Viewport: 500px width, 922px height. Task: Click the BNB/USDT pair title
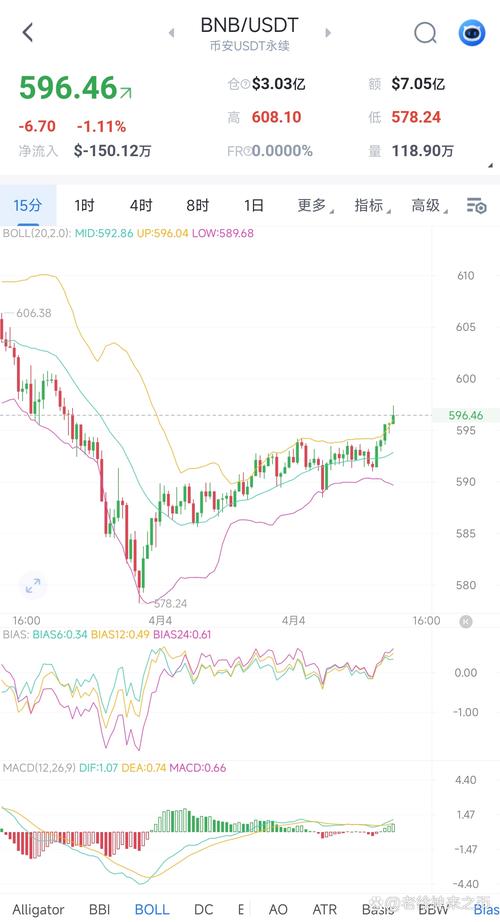click(249, 25)
